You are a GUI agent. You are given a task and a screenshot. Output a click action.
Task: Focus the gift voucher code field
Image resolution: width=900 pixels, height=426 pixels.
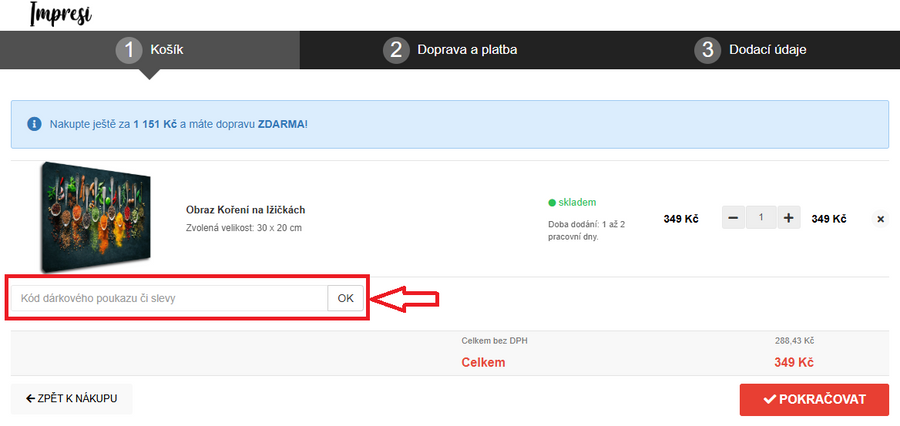(x=169, y=299)
